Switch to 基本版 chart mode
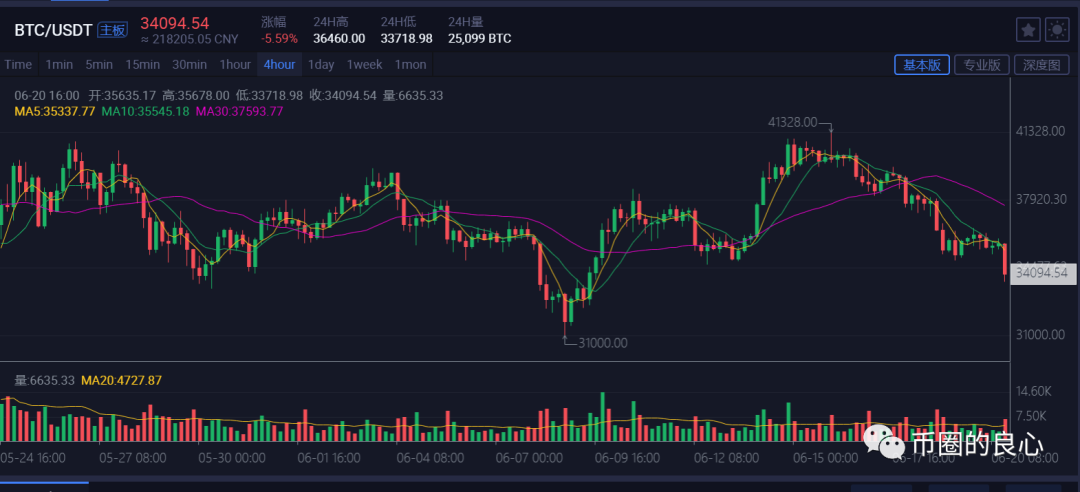Image resolution: width=1080 pixels, height=492 pixels. tap(922, 65)
